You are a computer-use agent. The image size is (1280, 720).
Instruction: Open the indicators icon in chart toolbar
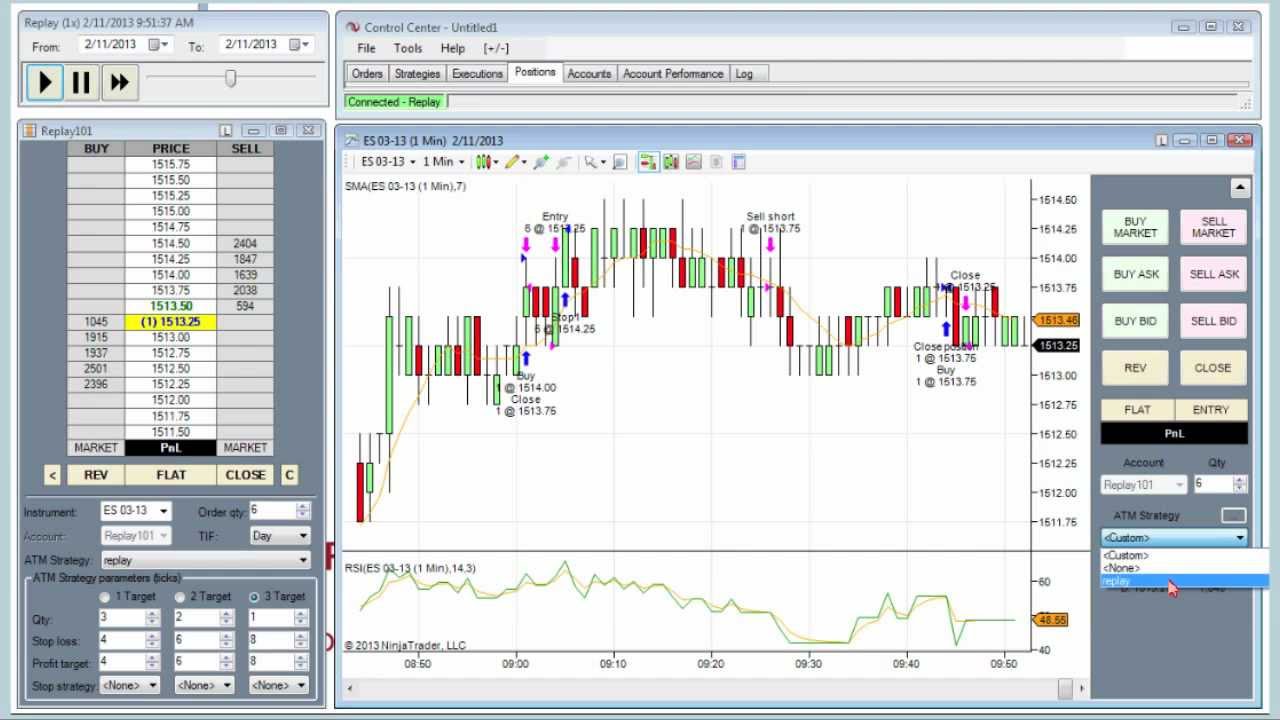click(693, 162)
